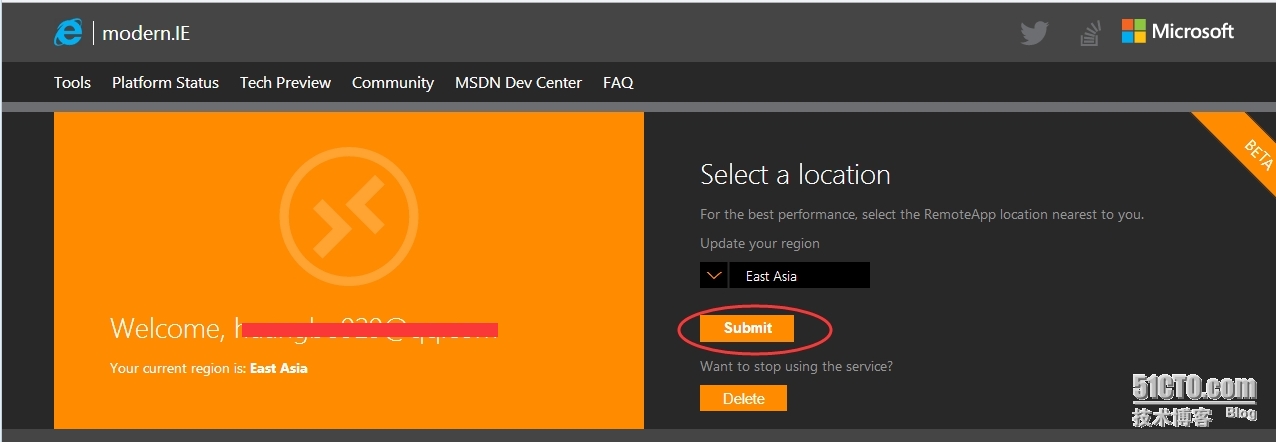Open the Community nav item
Screen dimensions: 1276x442
coord(393,83)
